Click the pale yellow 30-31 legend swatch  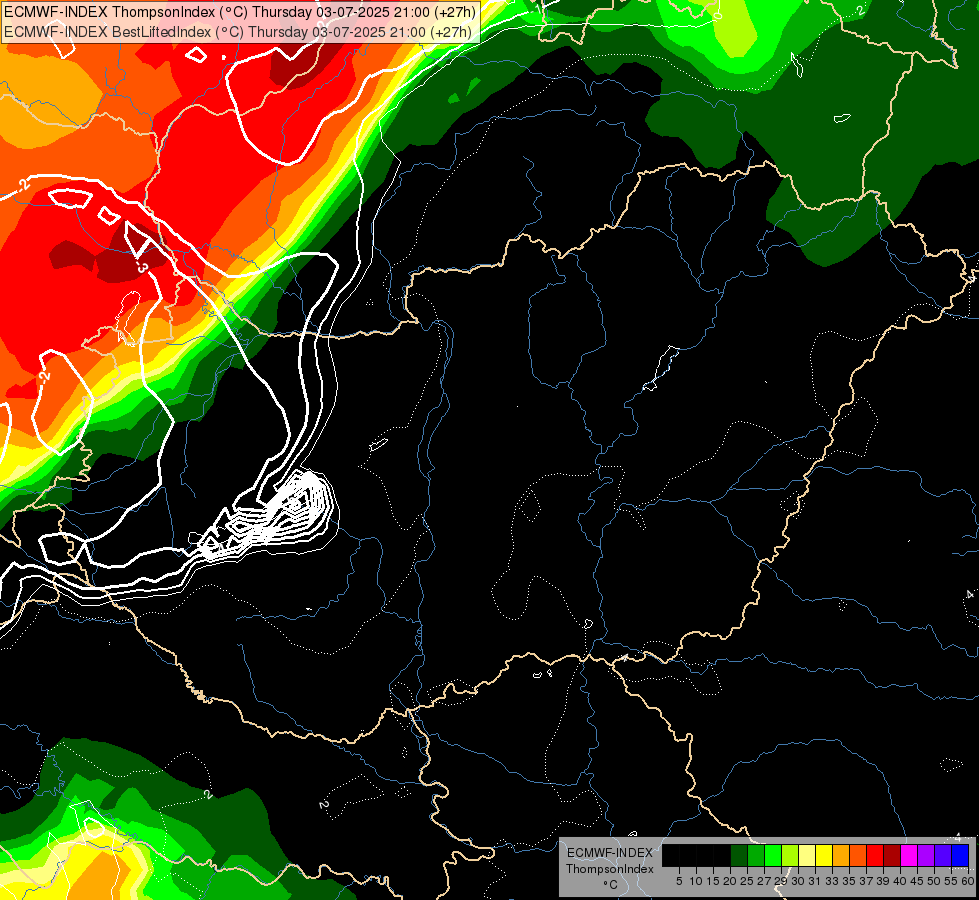807,855
